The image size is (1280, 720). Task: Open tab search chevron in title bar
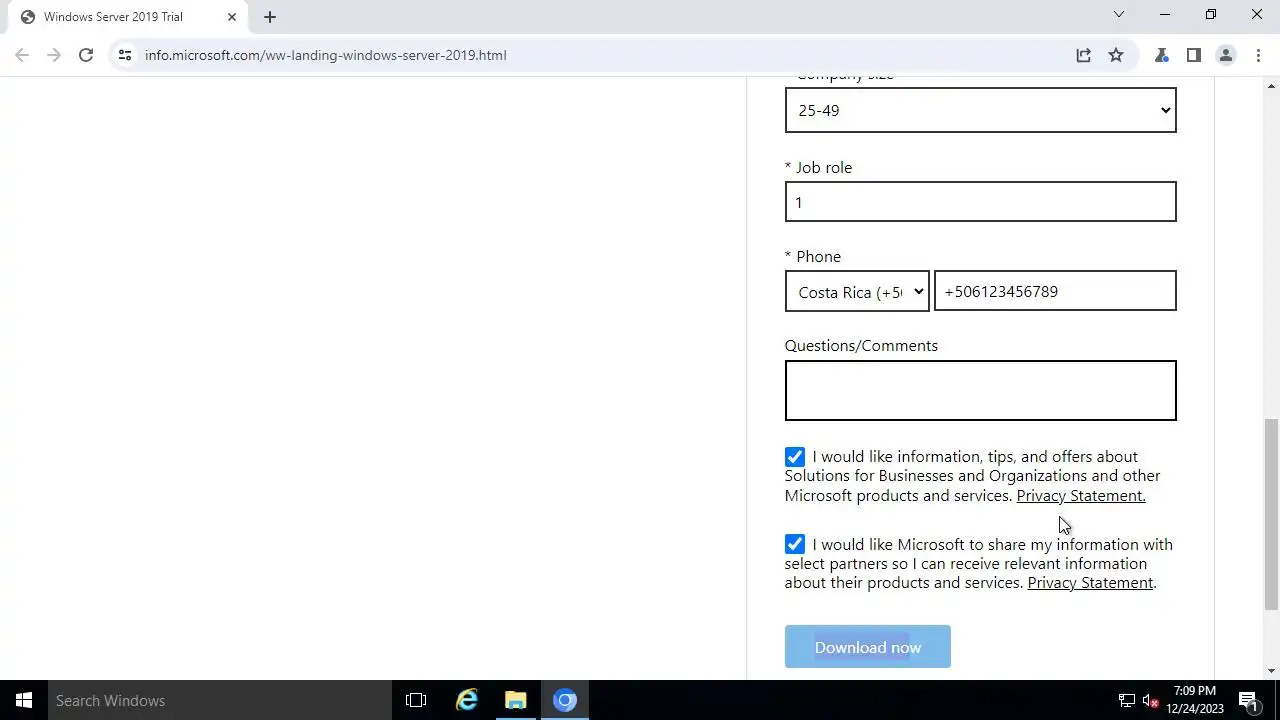point(1119,14)
